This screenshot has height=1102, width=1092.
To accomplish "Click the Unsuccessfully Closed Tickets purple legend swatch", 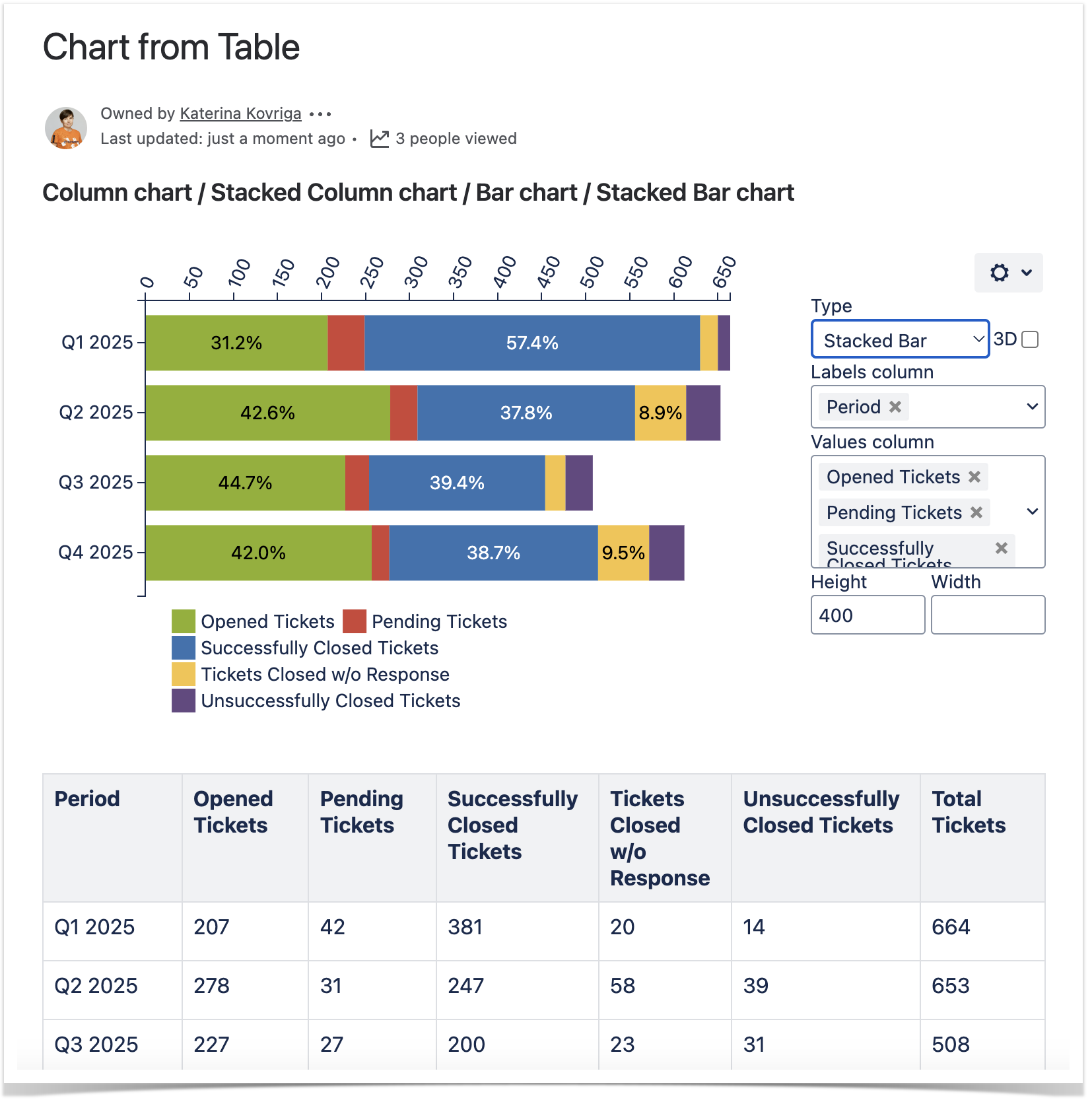I will click(184, 701).
